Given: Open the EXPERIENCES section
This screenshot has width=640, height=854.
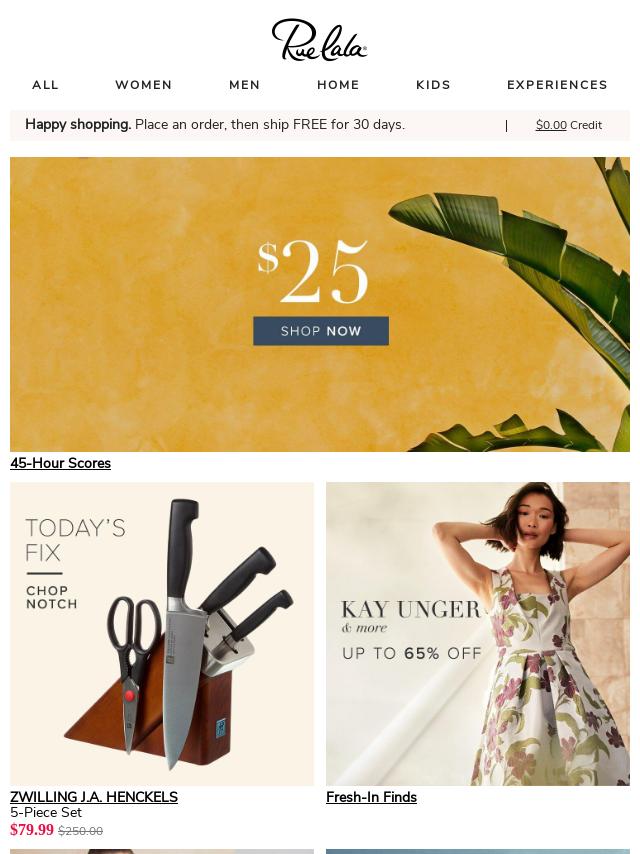Looking at the screenshot, I should pos(557,85).
